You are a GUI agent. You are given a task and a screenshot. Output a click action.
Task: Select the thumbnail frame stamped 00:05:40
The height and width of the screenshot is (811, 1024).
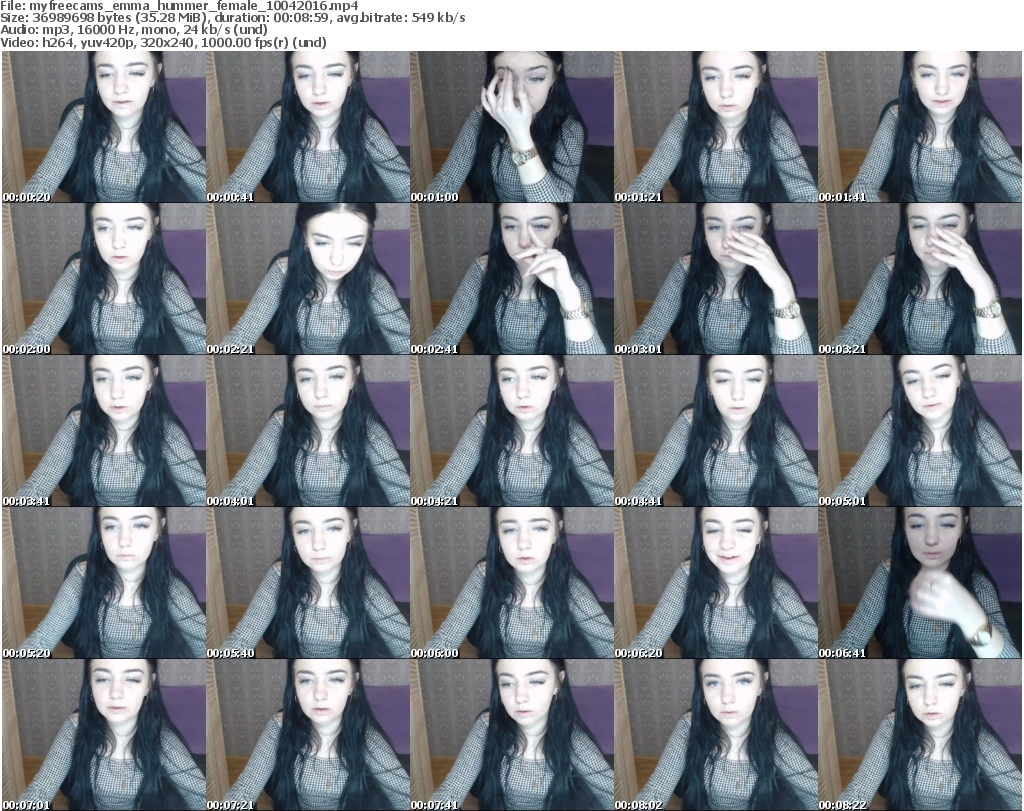tap(308, 583)
